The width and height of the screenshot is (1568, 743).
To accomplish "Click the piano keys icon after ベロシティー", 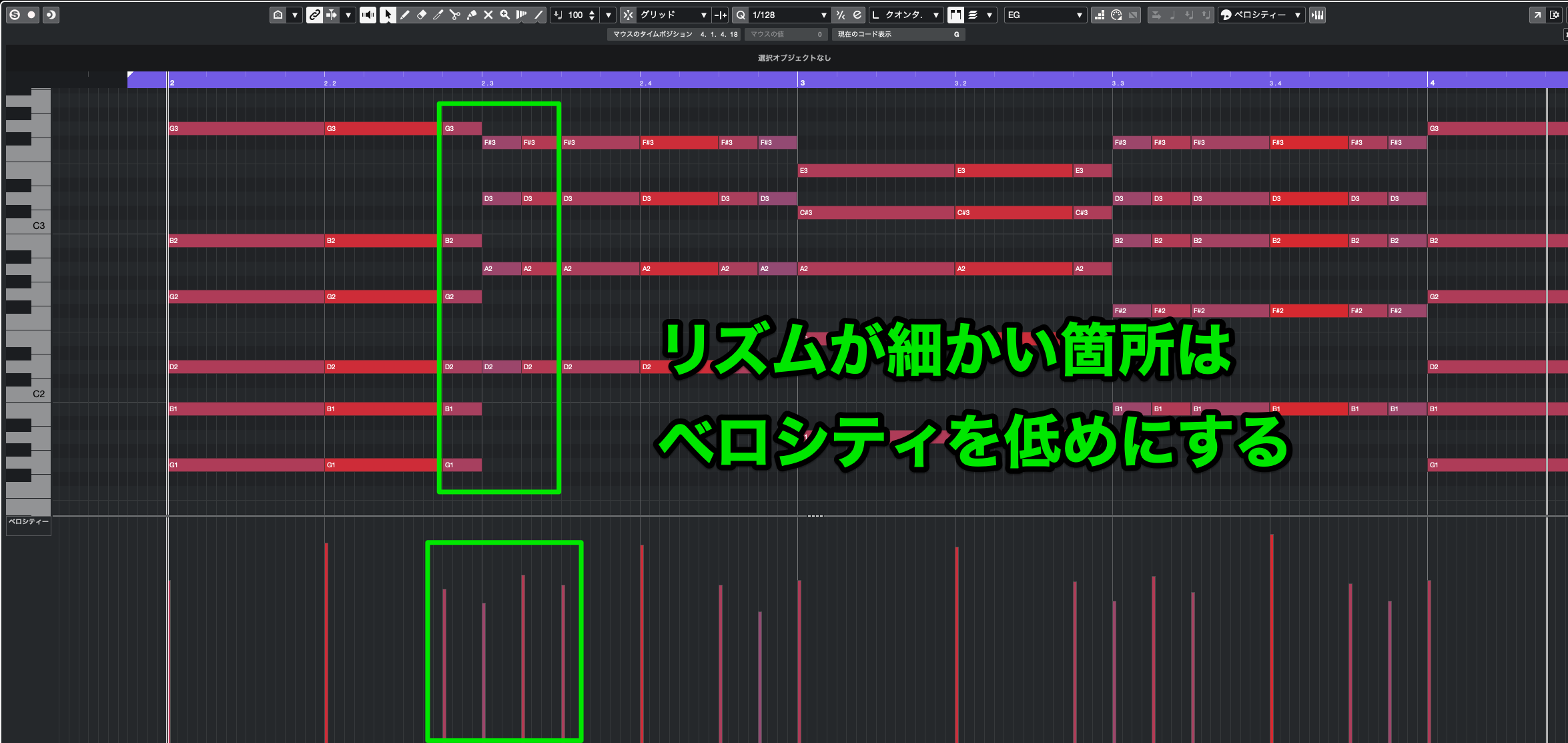I will tap(1317, 15).
